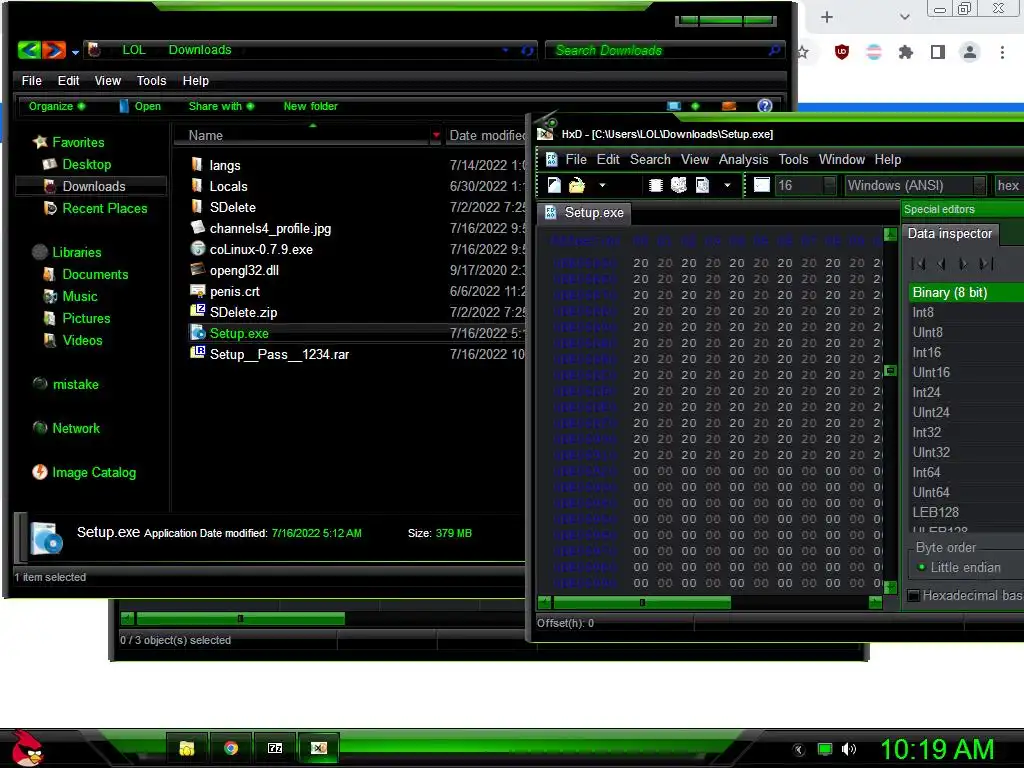Click the Downloads breadcrumb in the address bar
This screenshot has width=1024, height=768.
[200, 50]
